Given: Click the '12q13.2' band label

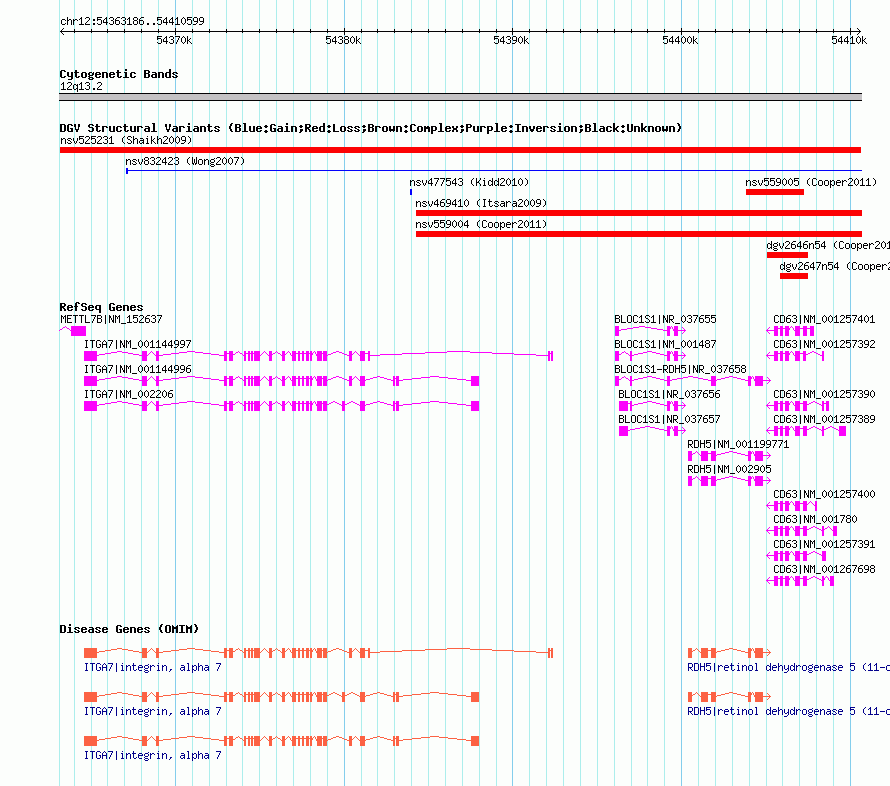Looking at the screenshot, I should (81, 86).
